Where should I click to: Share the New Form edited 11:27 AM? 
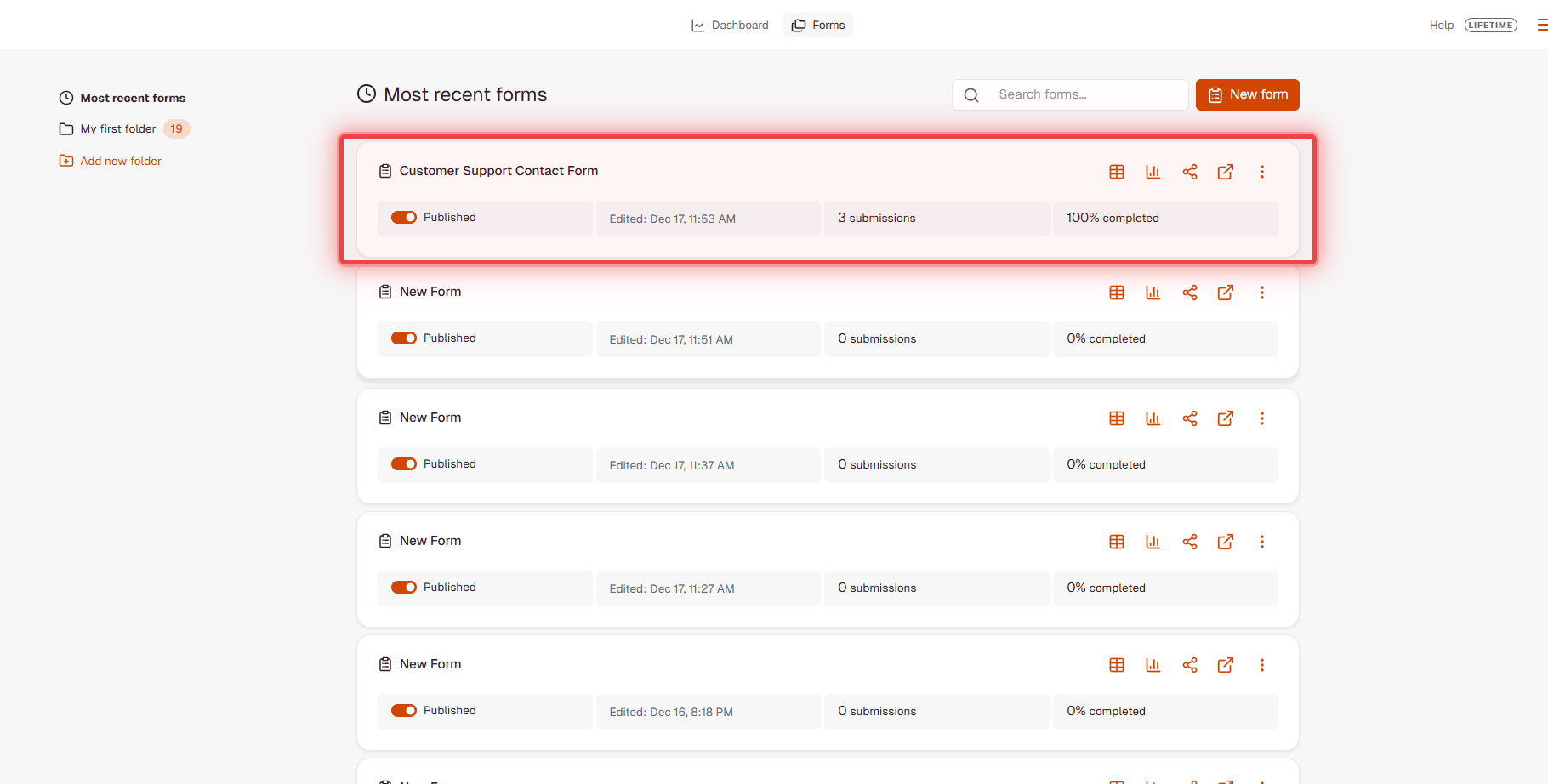tap(1190, 542)
